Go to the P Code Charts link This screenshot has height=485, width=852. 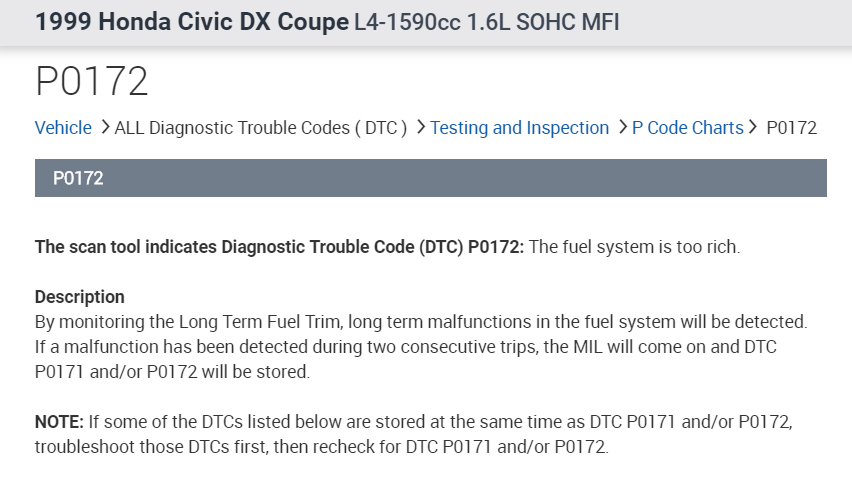tap(687, 128)
